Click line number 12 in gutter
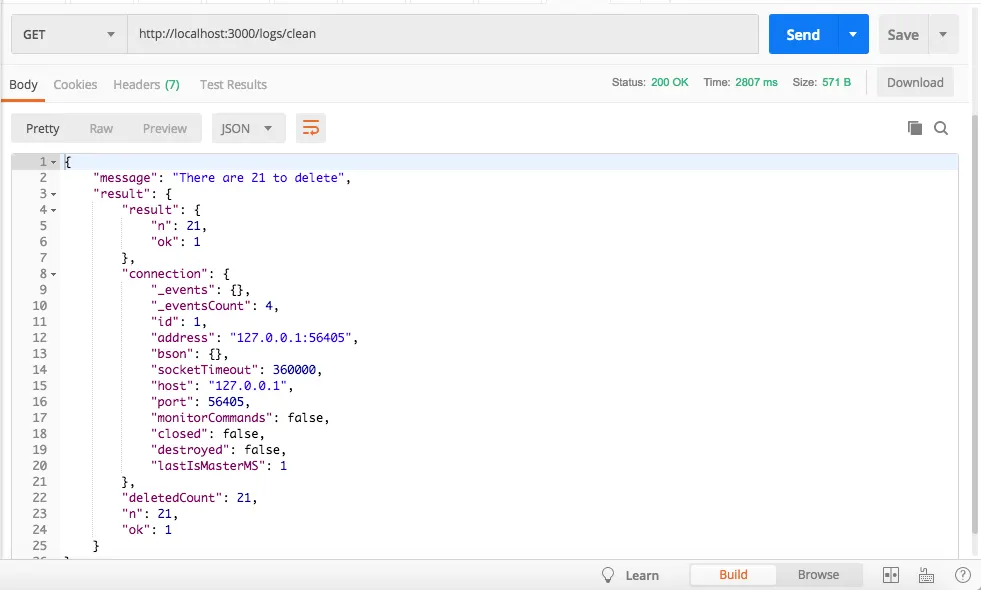 click(39, 338)
